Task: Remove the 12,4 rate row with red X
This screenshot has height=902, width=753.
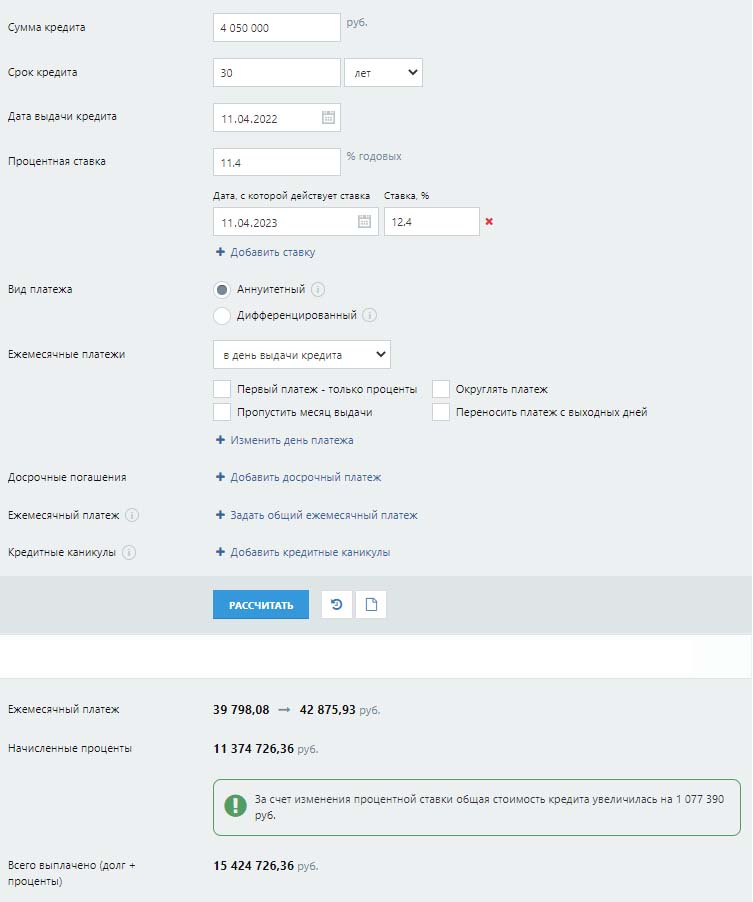Action: 489,222
